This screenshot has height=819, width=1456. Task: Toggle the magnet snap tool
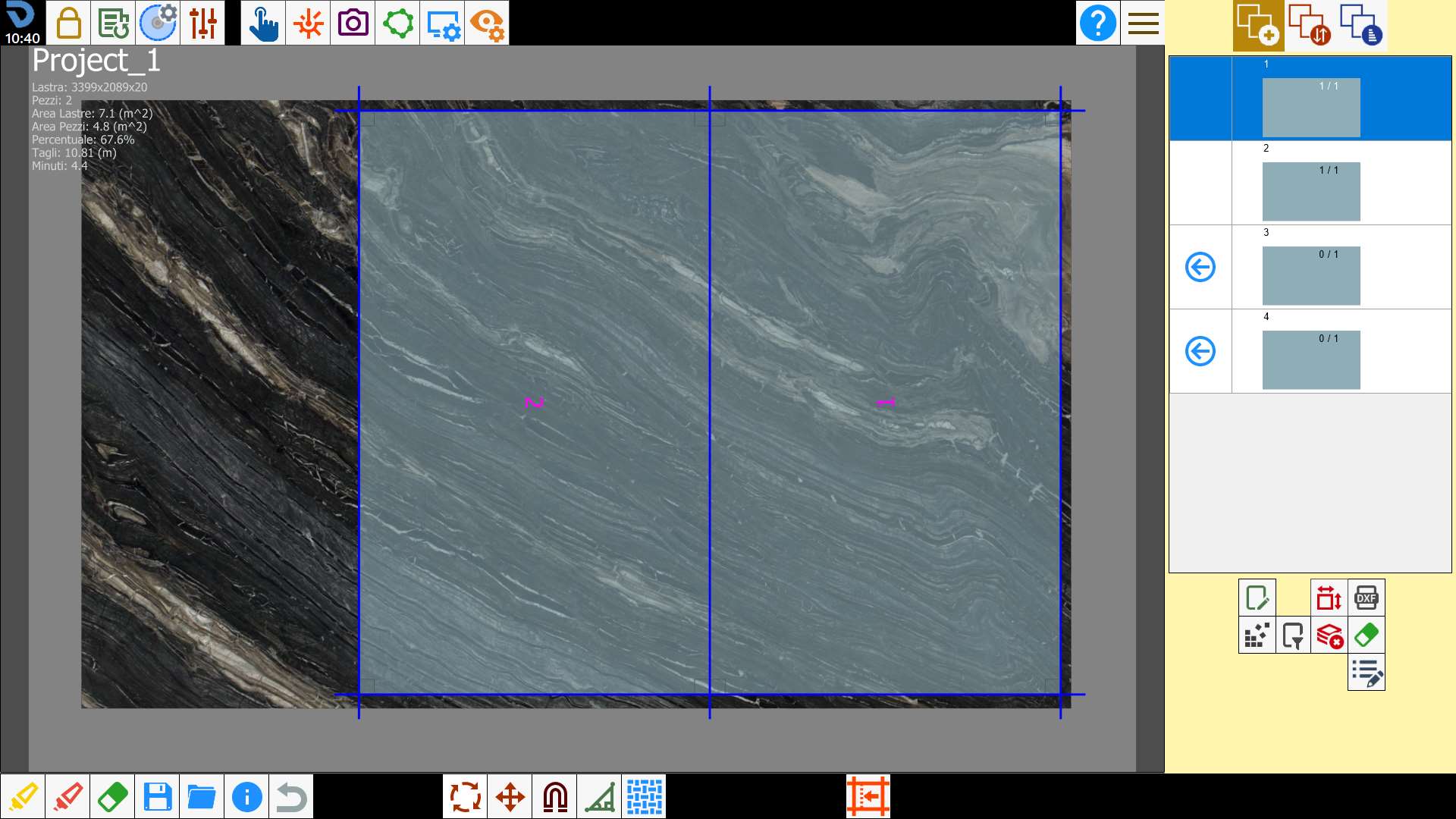(x=554, y=796)
